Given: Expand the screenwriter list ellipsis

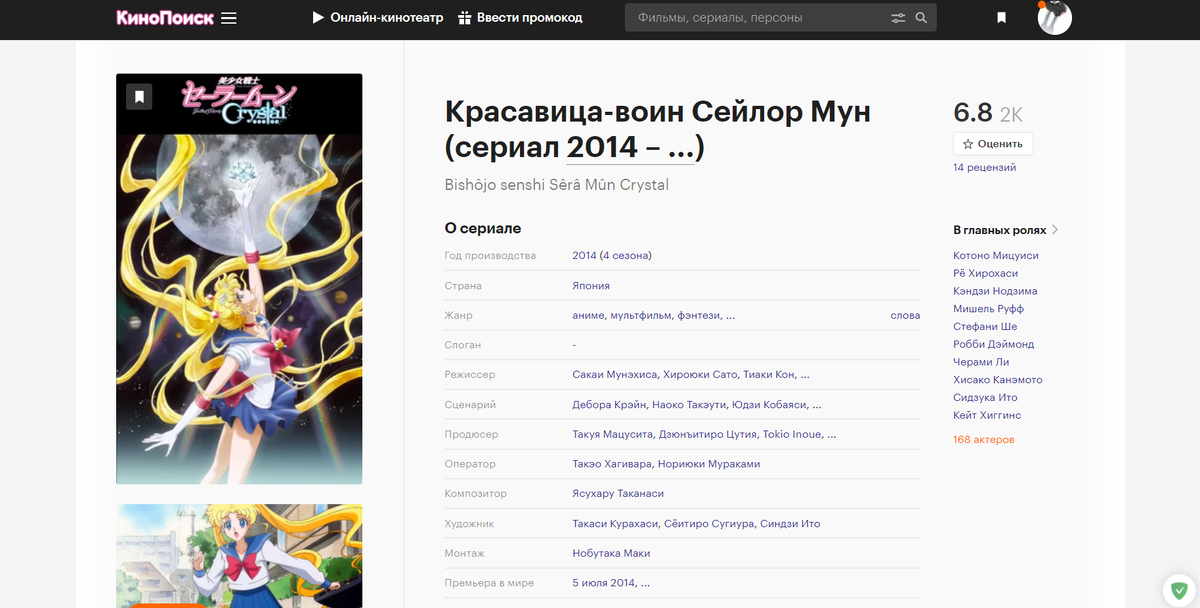Looking at the screenshot, I should pyautogui.click(x=817, y=405).
